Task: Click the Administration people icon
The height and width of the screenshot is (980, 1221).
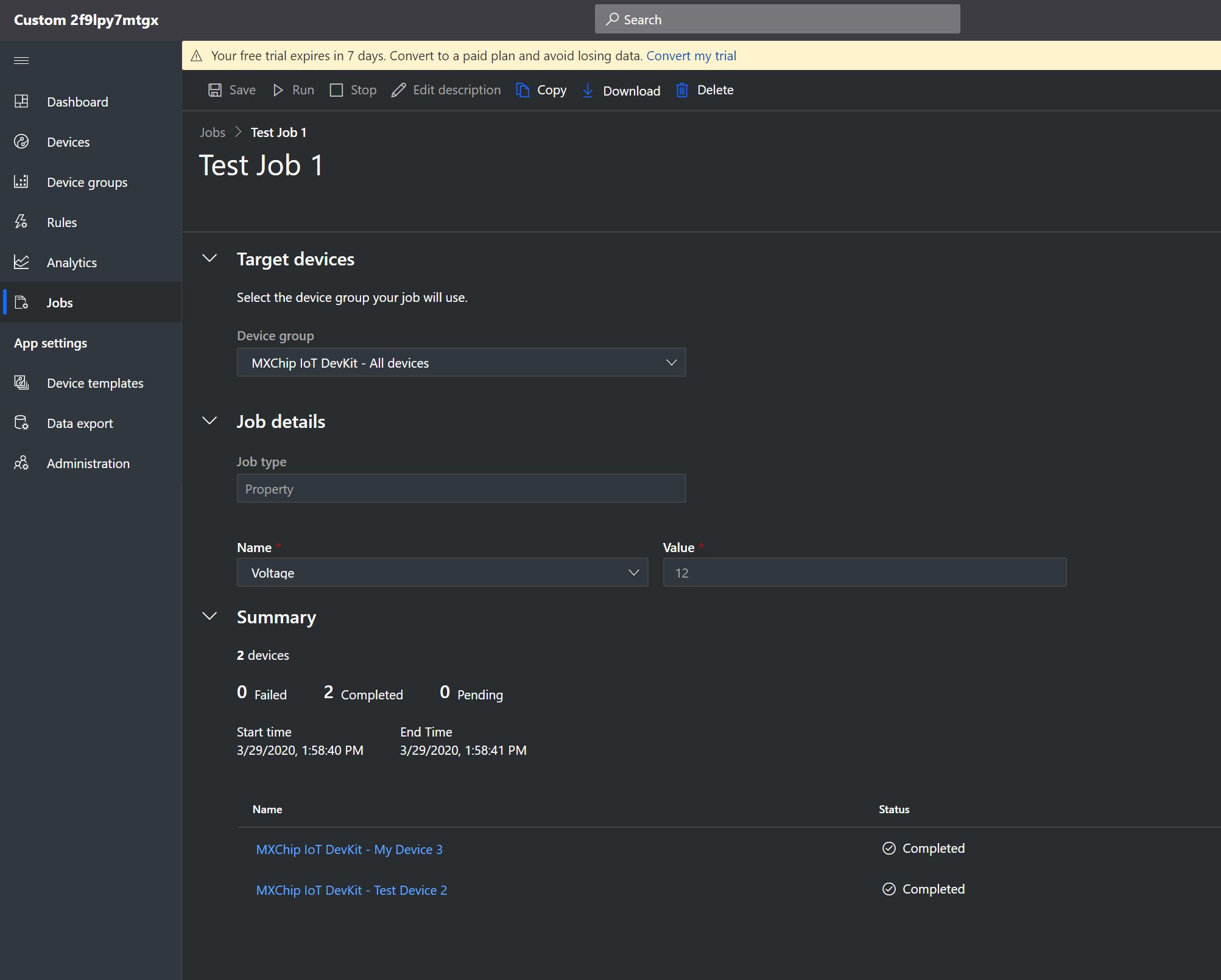Action: 21,463
